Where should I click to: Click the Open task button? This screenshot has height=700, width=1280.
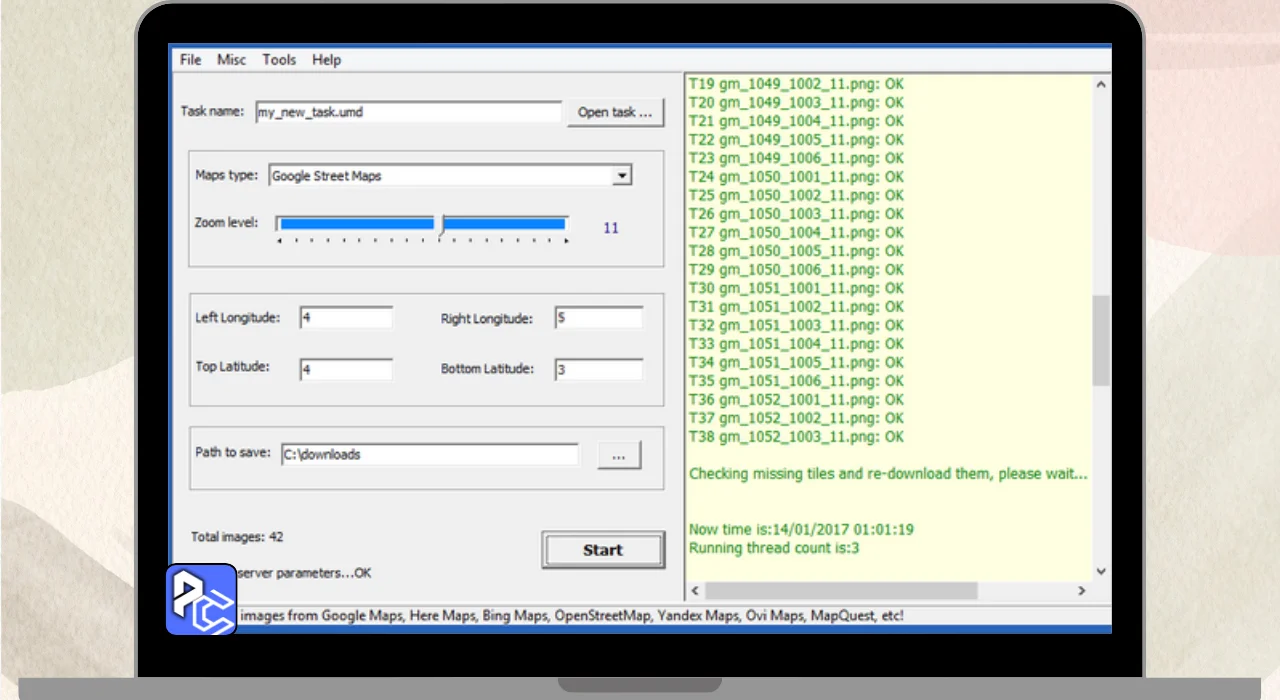[x=615, y=112]
